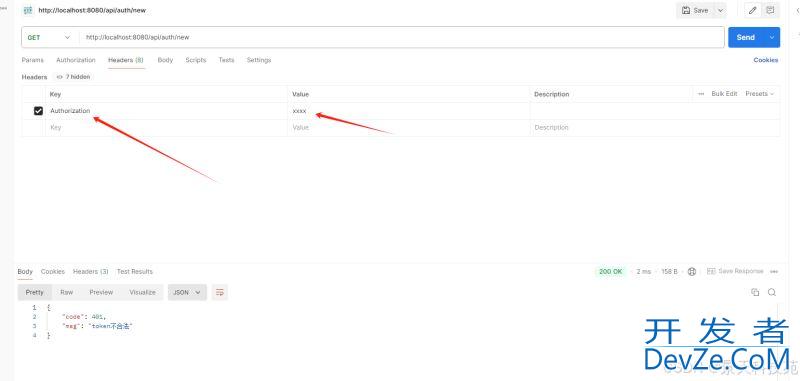800x381 pixels.
Task: Click the request URL input field
Action: (402, 37)
